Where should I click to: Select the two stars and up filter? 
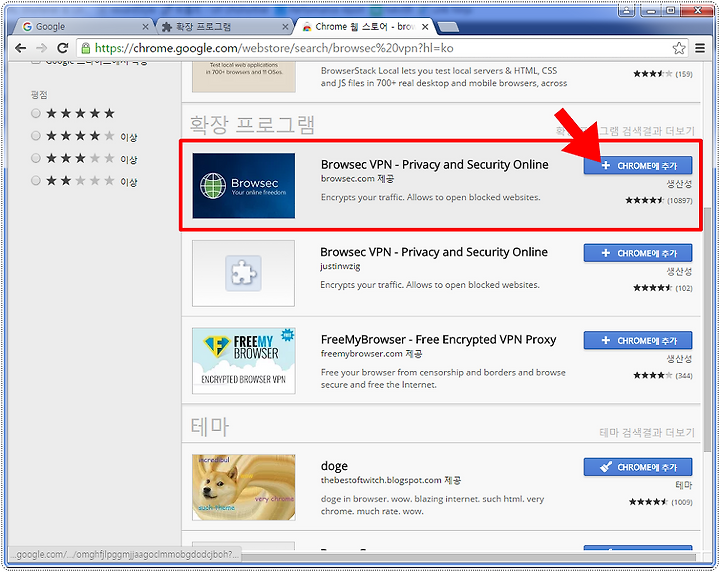coord(36,180)
